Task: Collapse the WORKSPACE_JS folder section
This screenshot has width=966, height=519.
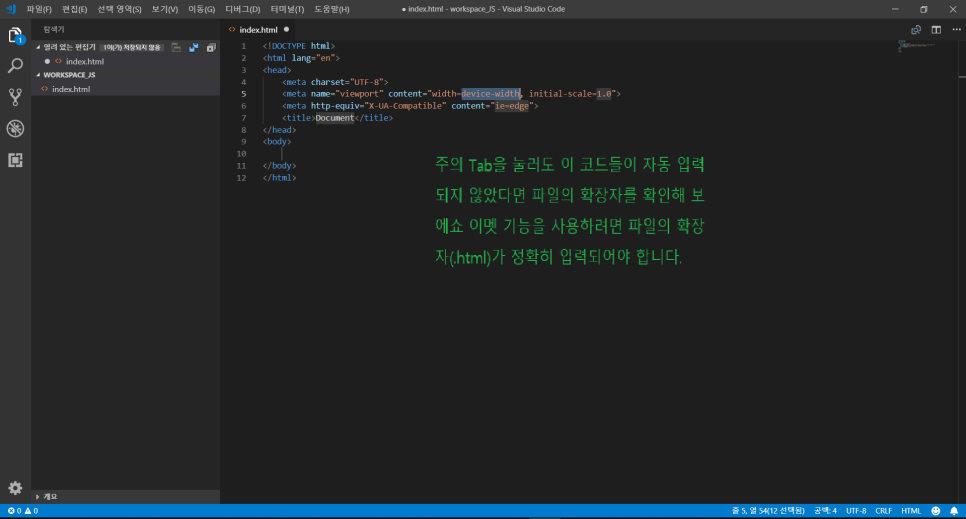Action: coord(38,75)
